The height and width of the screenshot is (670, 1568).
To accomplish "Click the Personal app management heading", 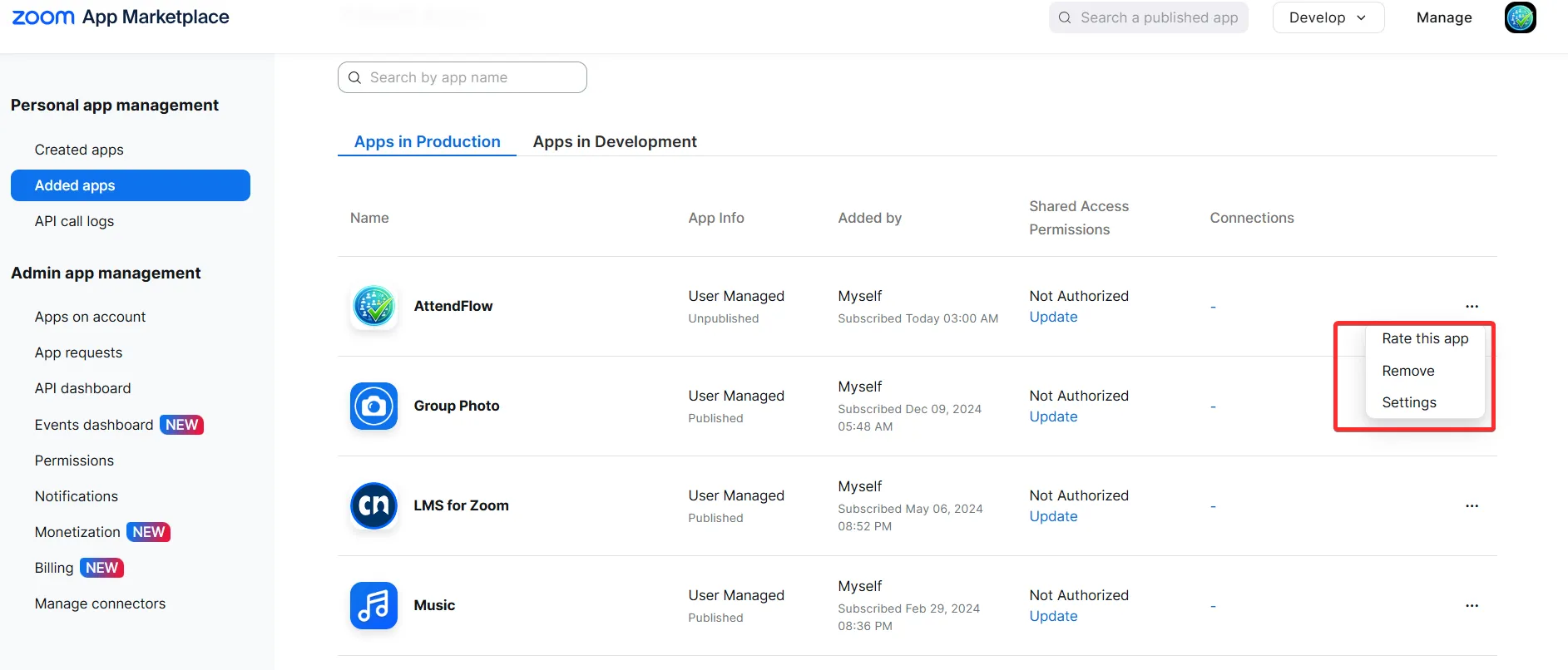I will (115, 105).
